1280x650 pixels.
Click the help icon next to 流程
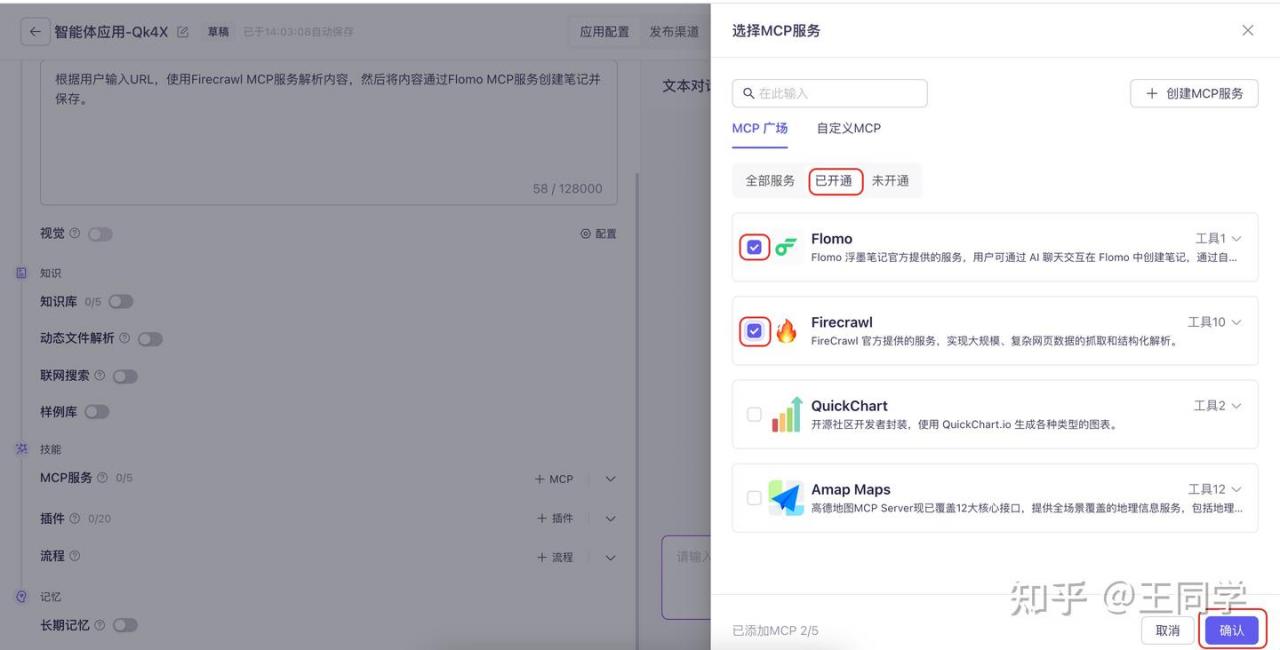(75, 556)
